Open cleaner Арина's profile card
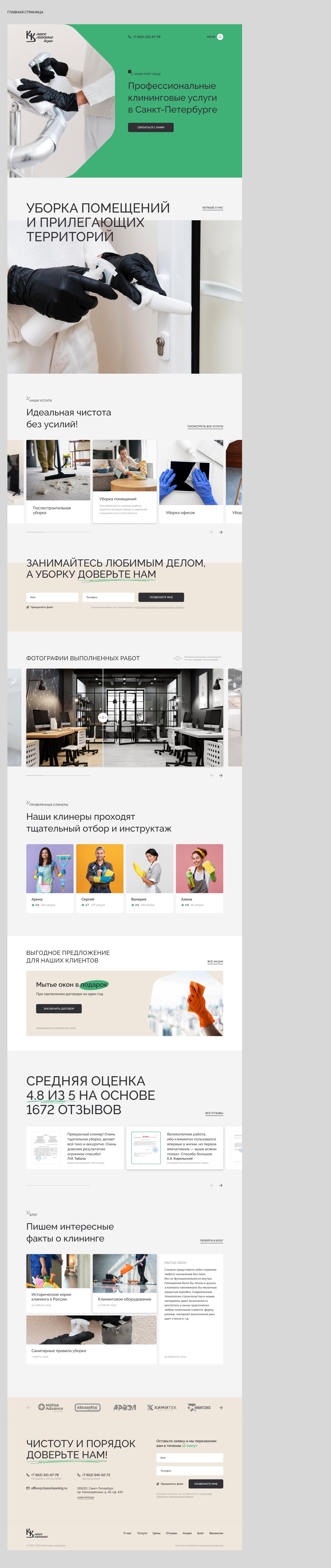This screenshot has height=1568, width=331. click(x=50, y=878)
